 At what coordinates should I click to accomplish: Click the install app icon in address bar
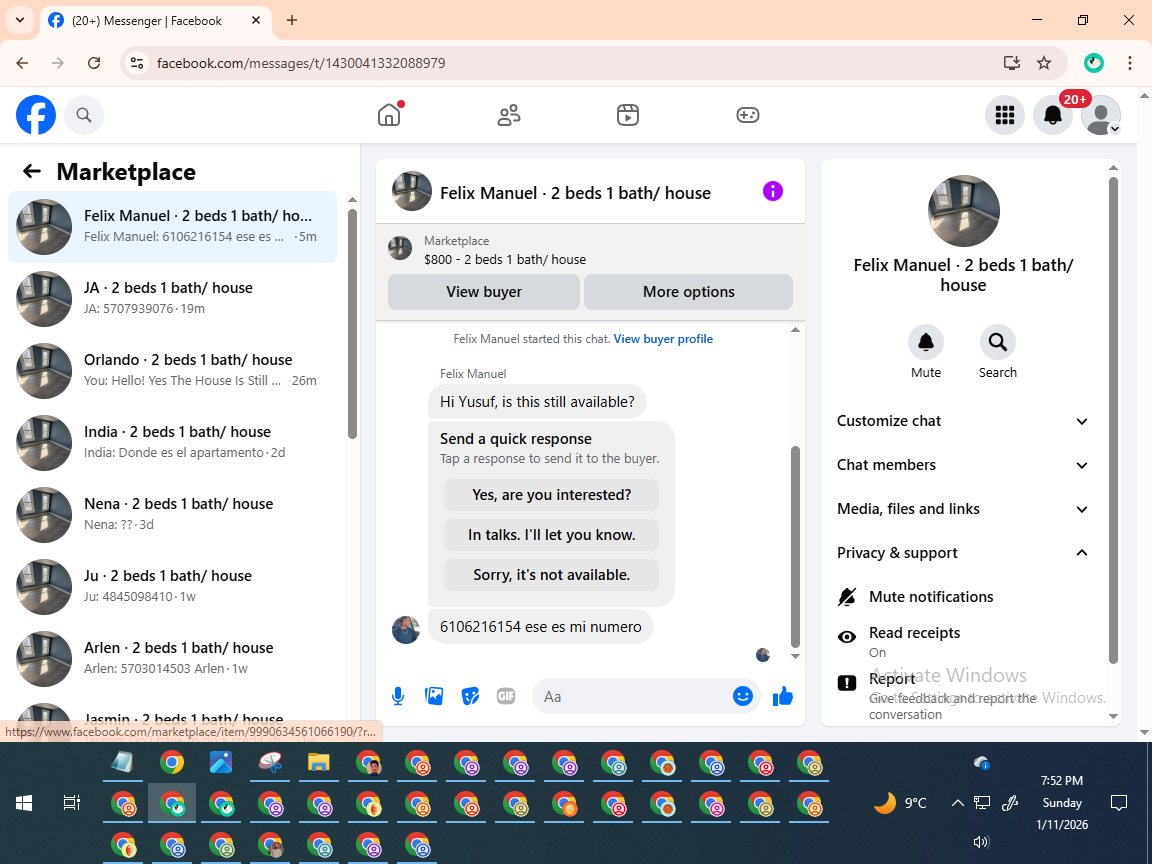point(1012,63)
